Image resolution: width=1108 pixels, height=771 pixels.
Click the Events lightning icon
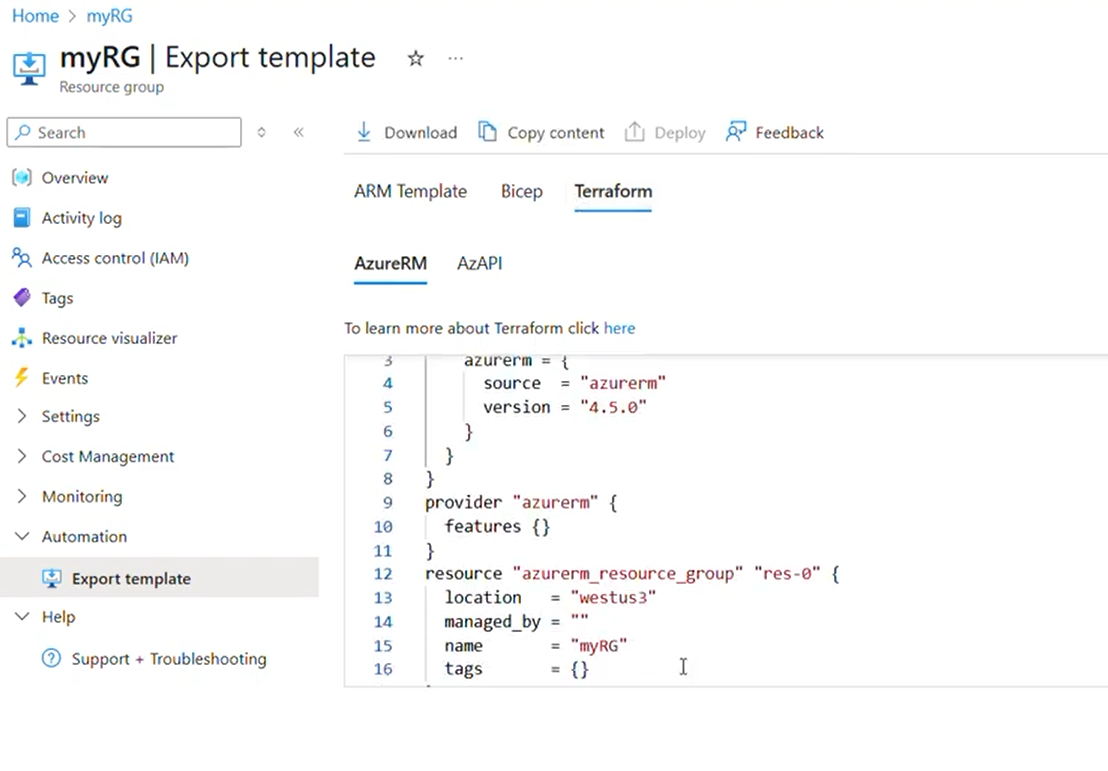[22, 378]
